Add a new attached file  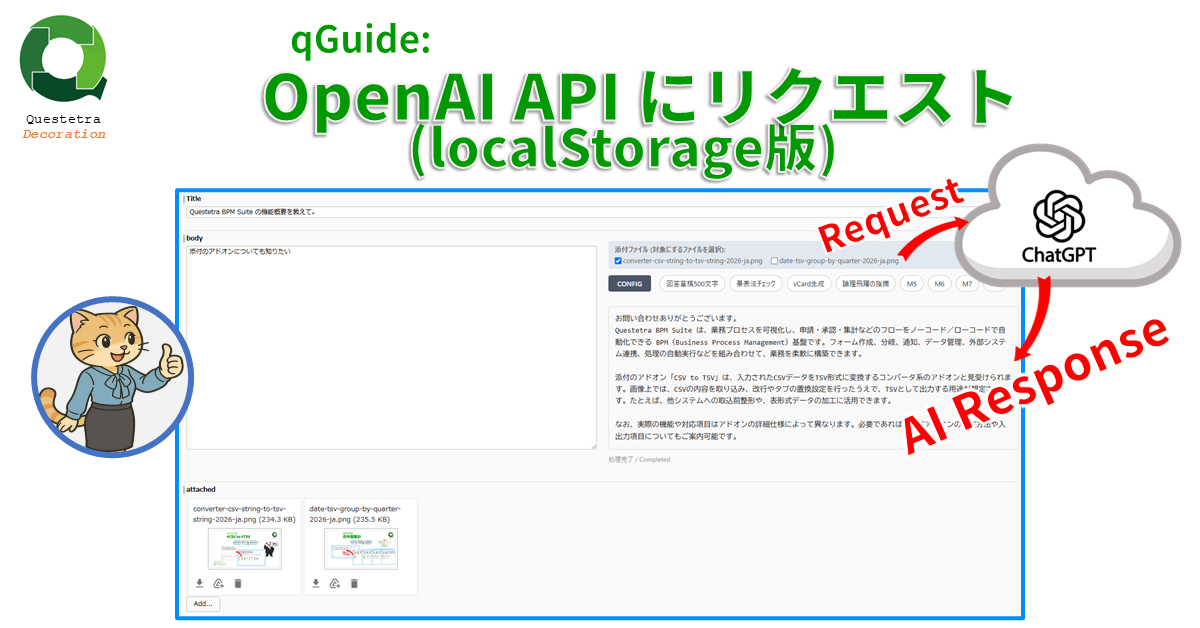[x=203, y=604]
